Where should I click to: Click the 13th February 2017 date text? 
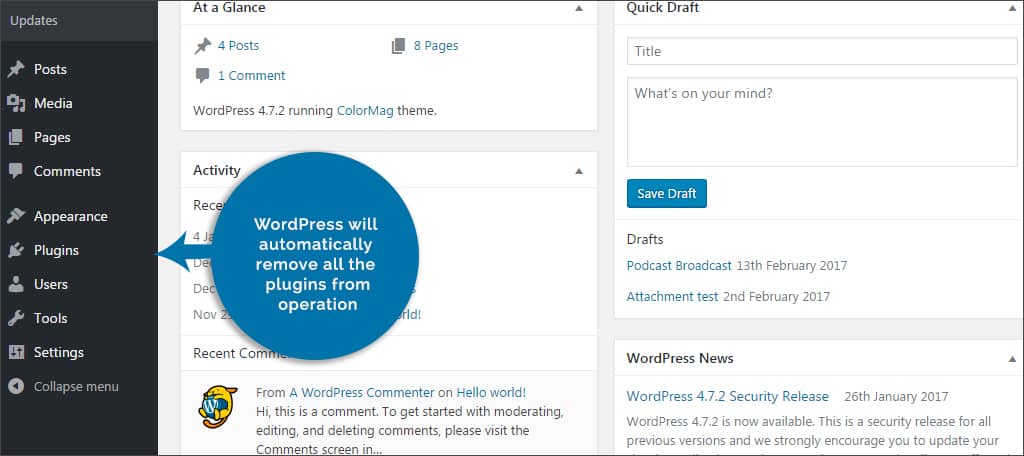click(792, 265)
